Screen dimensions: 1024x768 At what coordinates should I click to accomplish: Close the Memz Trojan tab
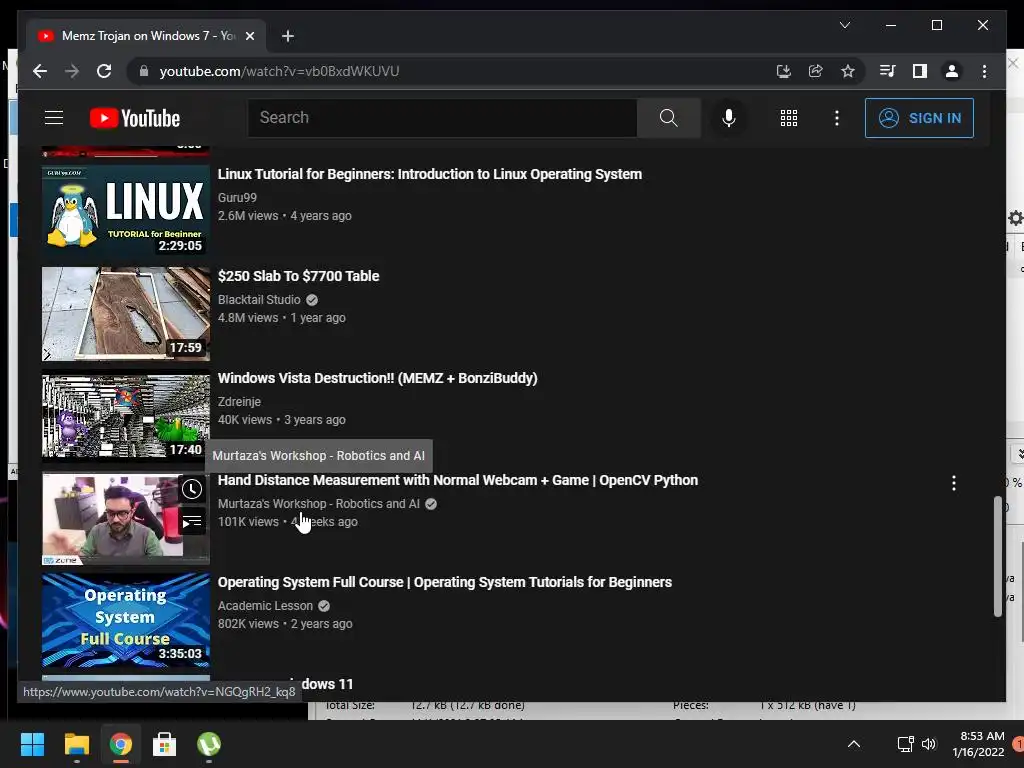point(249,37)
